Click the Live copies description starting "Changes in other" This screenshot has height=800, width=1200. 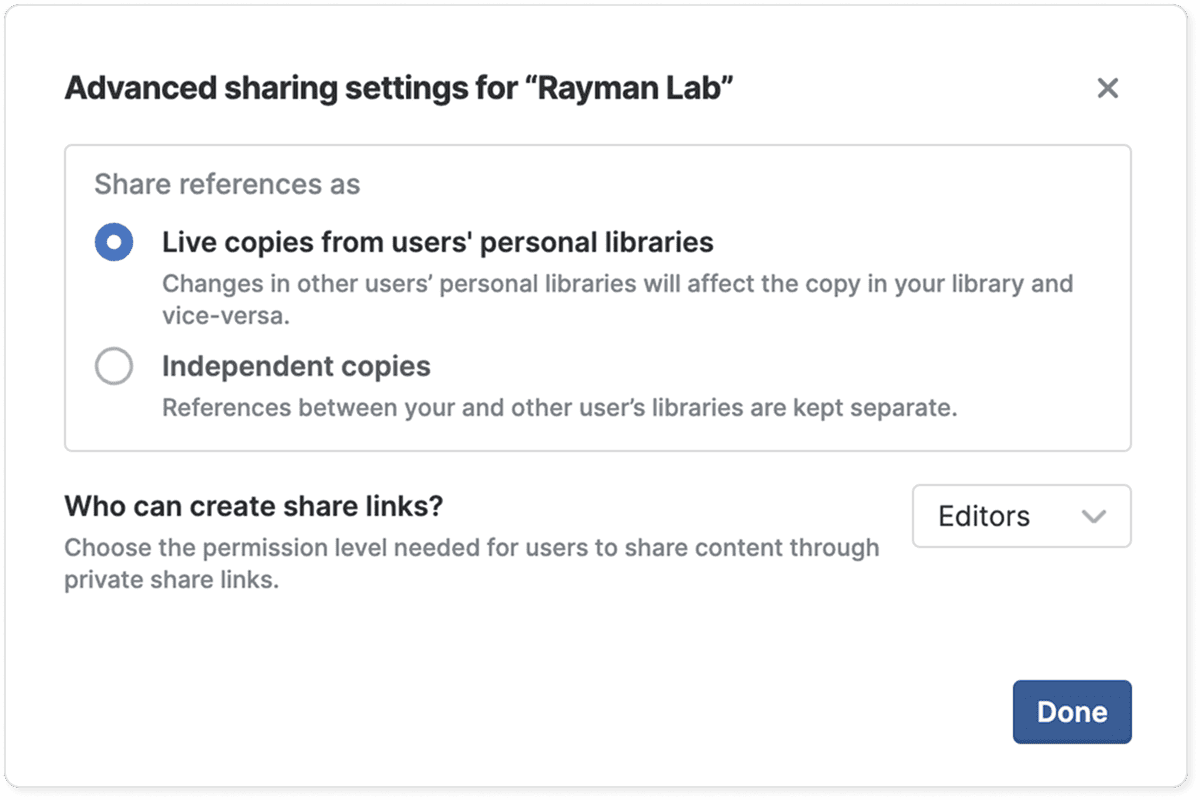[x=617, y=283]
